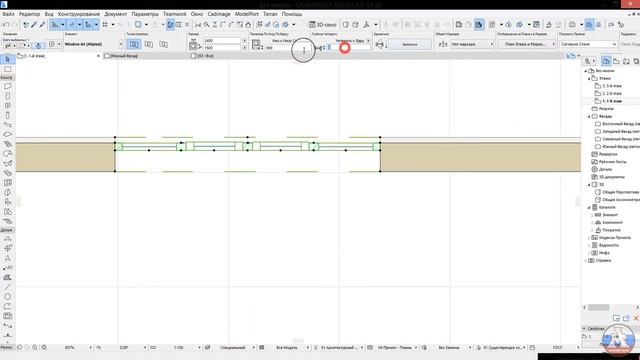
Task: Collapse the Фасады folder in the navigator
Action: [x=589, y=117]
